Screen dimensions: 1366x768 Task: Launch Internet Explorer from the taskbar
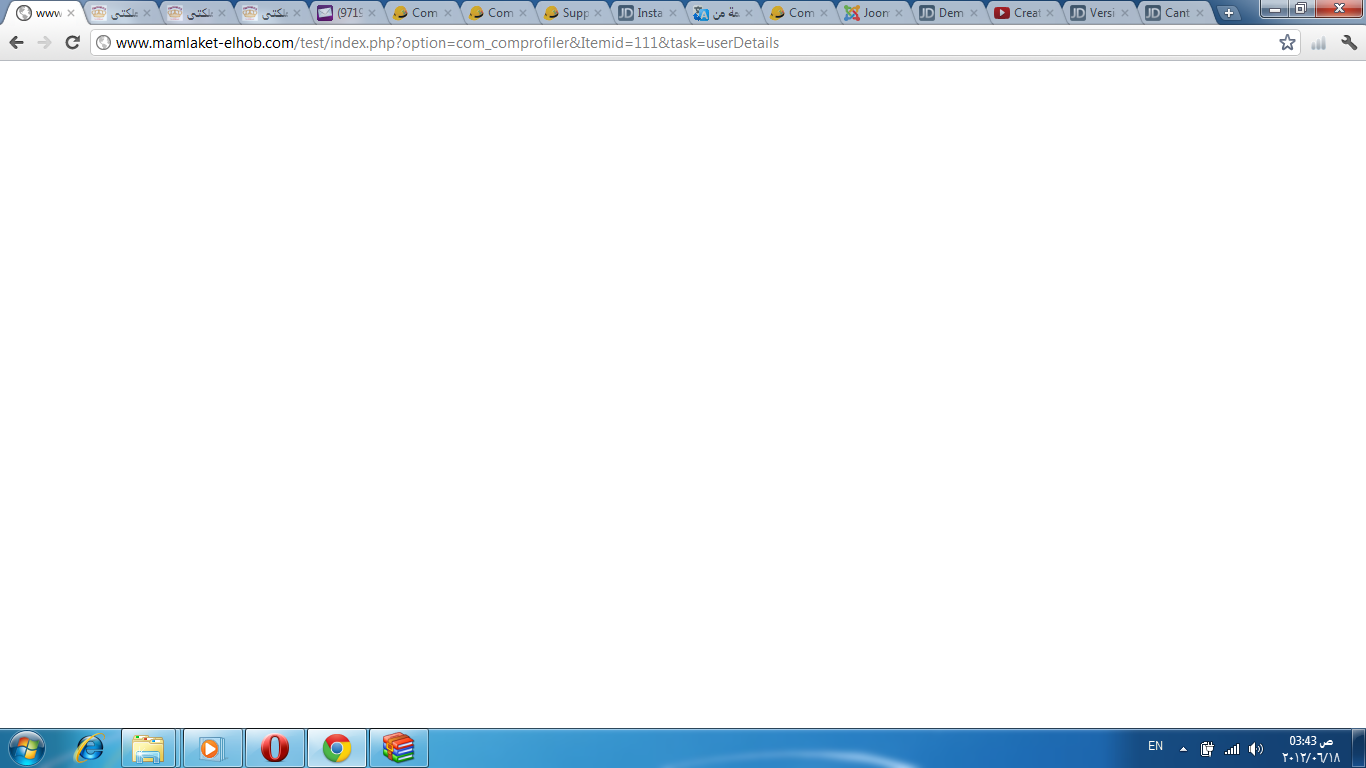click(x=89, y=748)
